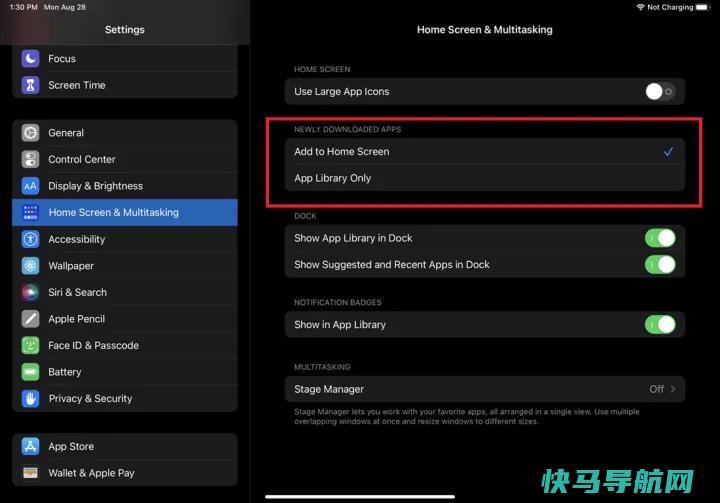Click the Display & Brightness AA icon
This screenshot has height=503, width=720.
pyautogui.click(x=30, y=186)
